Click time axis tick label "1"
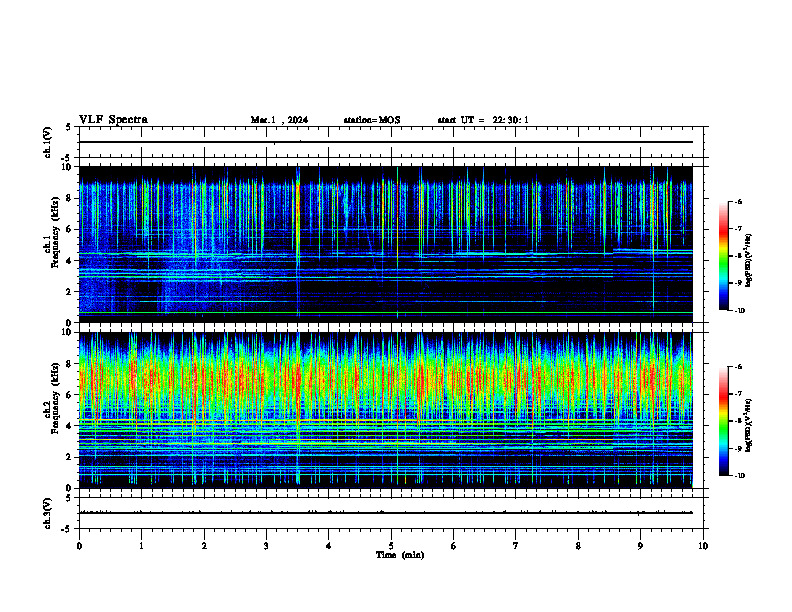The image size is (792, 612). [141, 546]
